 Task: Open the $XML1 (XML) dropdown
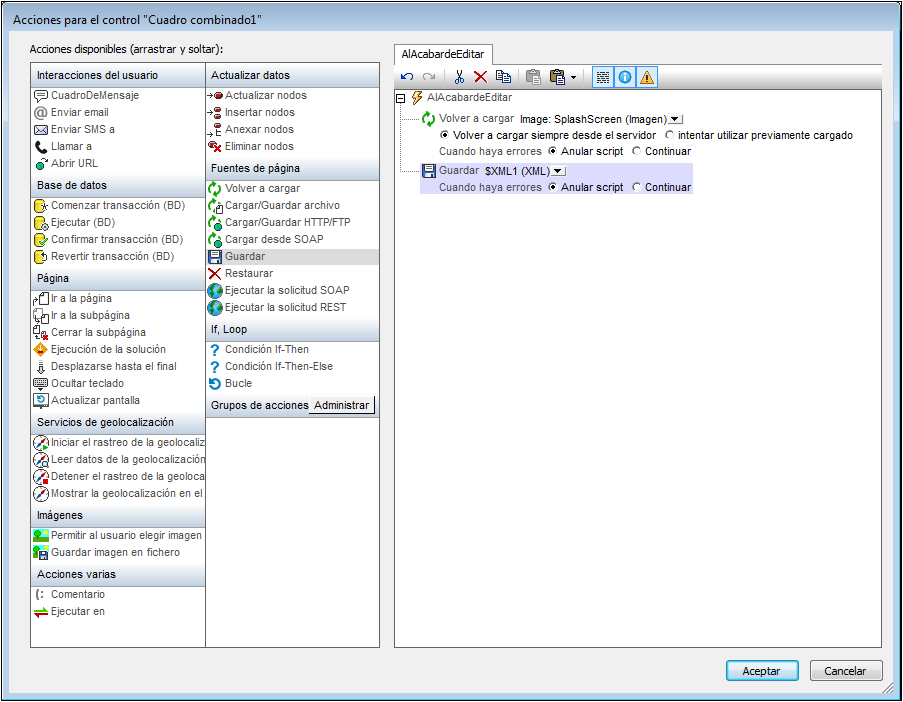pyautogui.click(x=558, y=171)
